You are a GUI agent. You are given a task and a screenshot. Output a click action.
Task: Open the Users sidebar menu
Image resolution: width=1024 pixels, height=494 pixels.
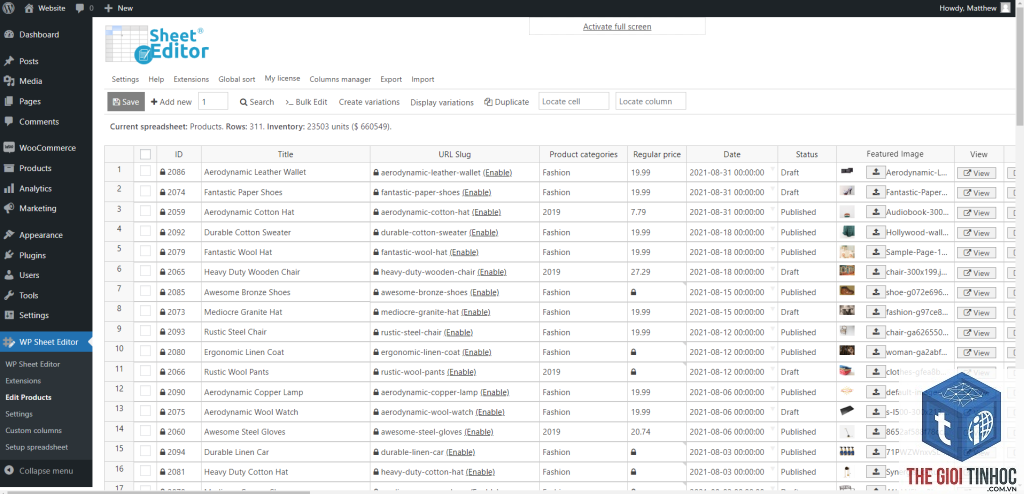(x=46, y=275)
